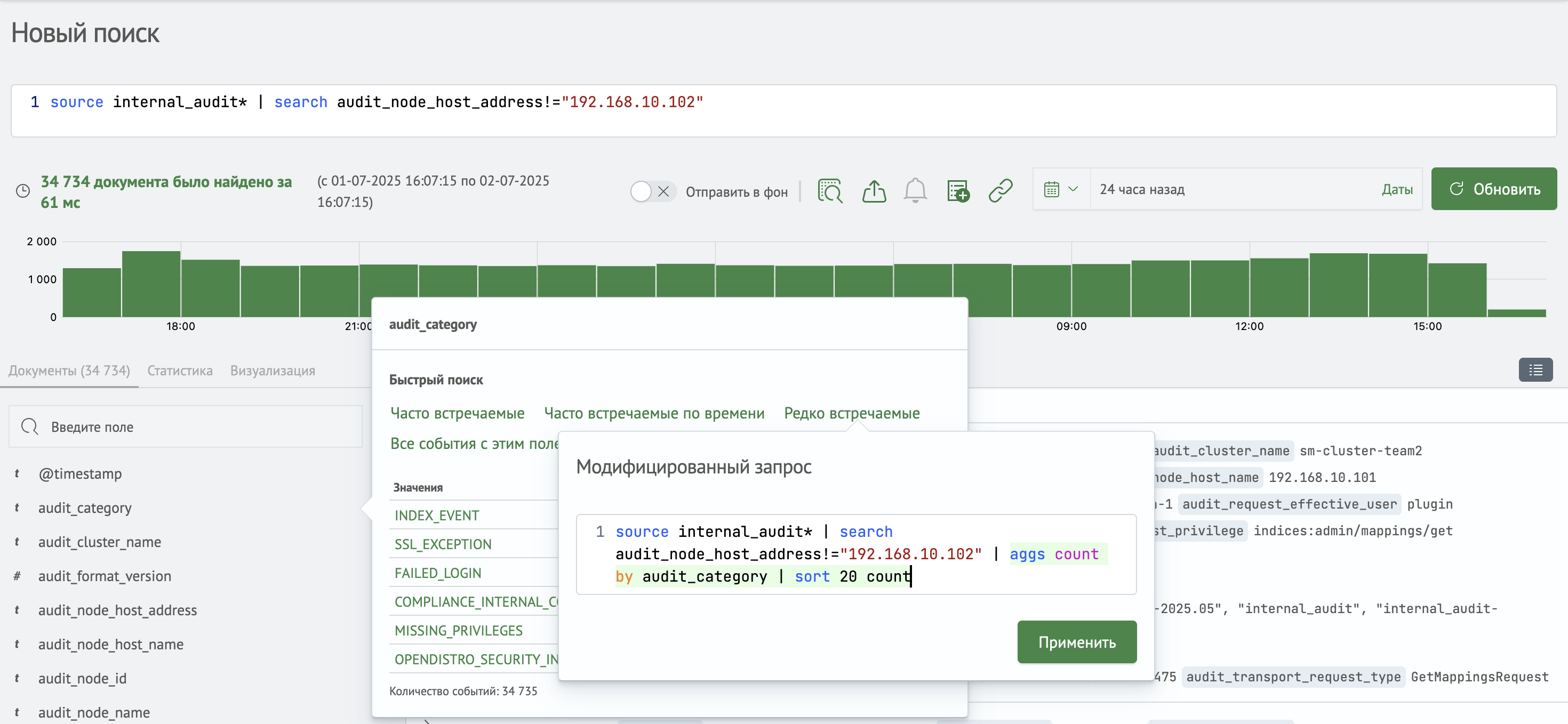
Task: Click the 'GetMappingsRequest' value
Action: click(x=1479, y=677)
